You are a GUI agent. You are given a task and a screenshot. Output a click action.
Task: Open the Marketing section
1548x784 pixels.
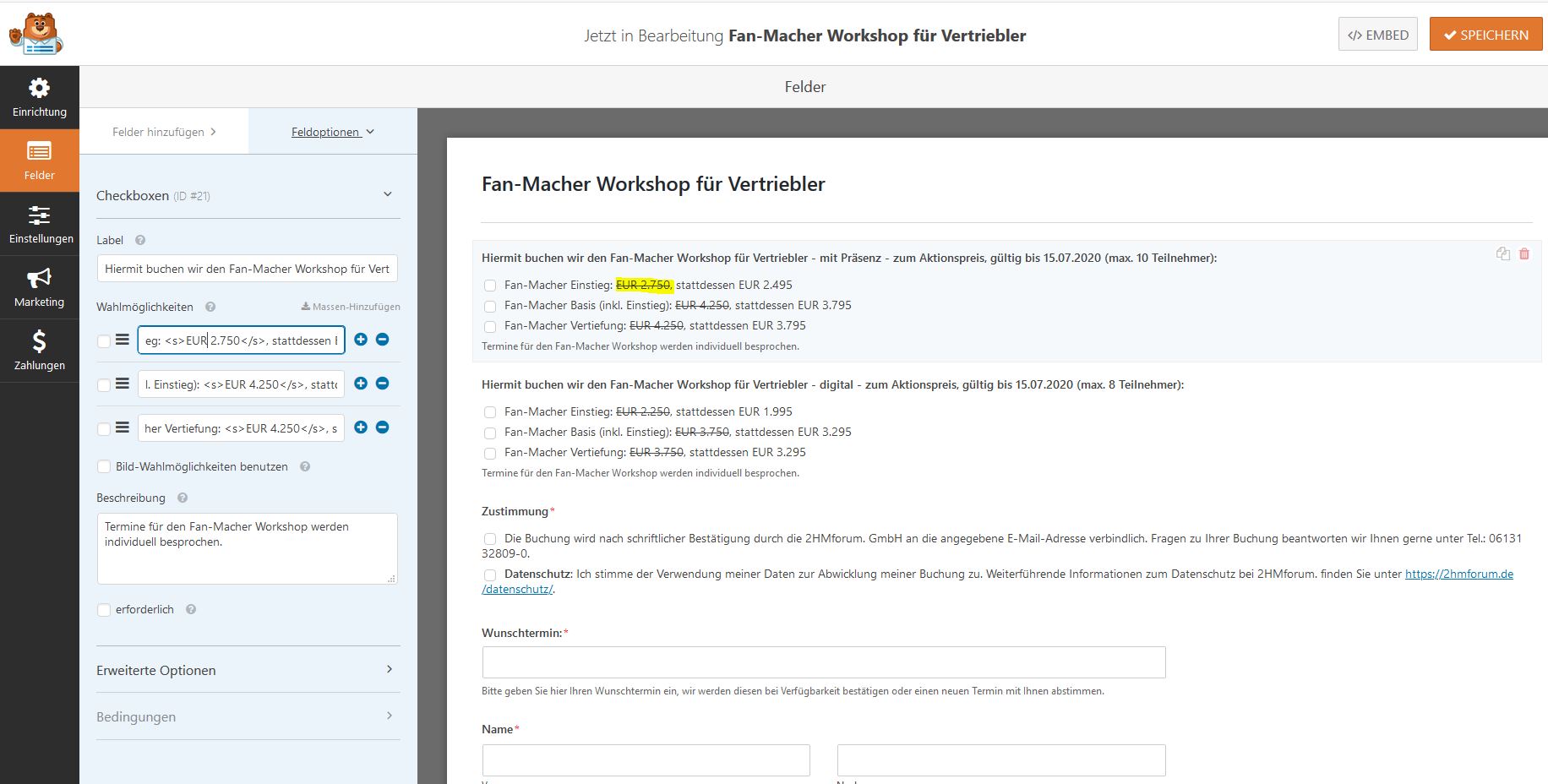click(x=40, y=287)
